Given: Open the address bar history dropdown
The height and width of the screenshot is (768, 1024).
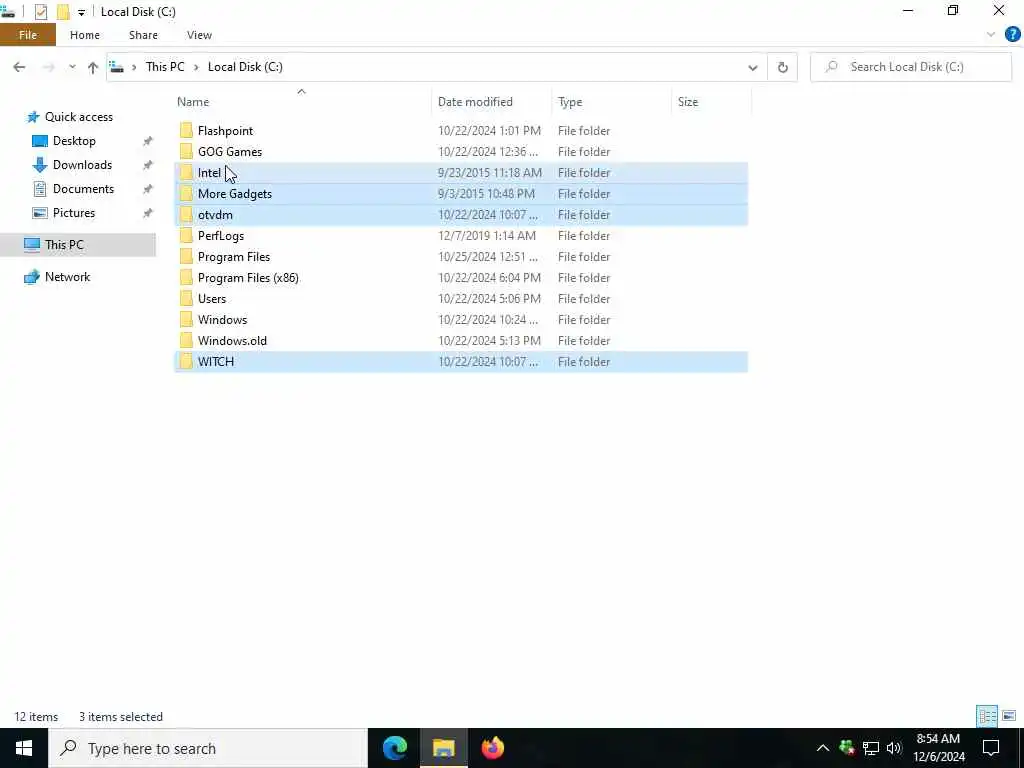Looking at the screenshot, I should tap(752, 67).
